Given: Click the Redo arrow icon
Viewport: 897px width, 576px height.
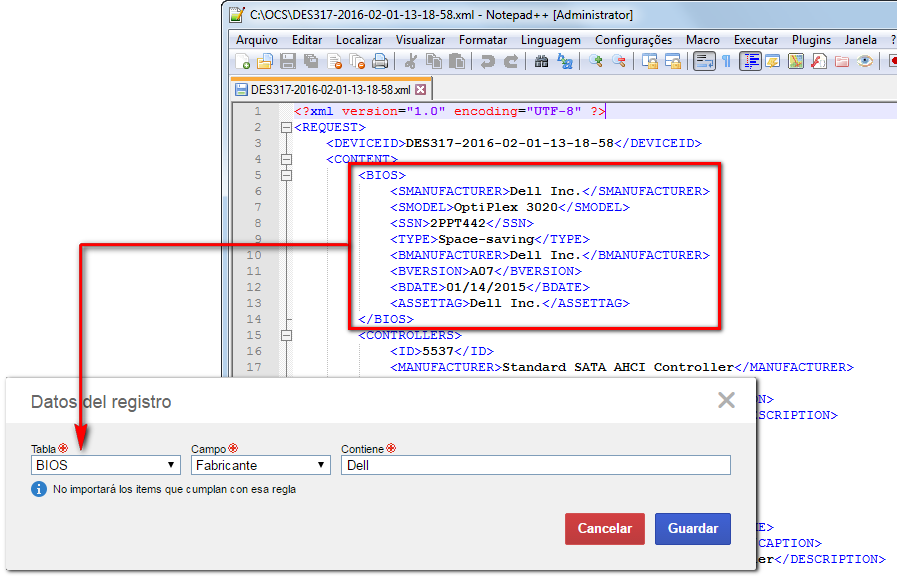Looking at the screenshot, I should [511, 61].
